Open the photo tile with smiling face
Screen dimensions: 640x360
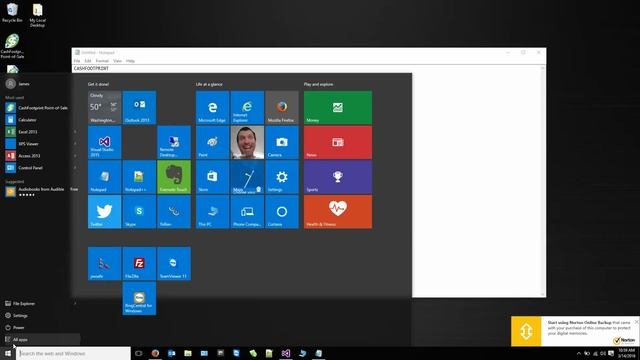[x=247, y=142]
